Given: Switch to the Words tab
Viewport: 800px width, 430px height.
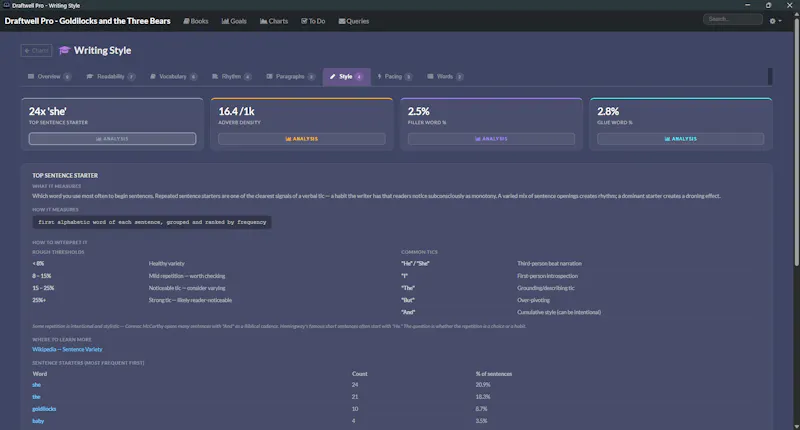Looking at the screenshot, I should [445, 77].
